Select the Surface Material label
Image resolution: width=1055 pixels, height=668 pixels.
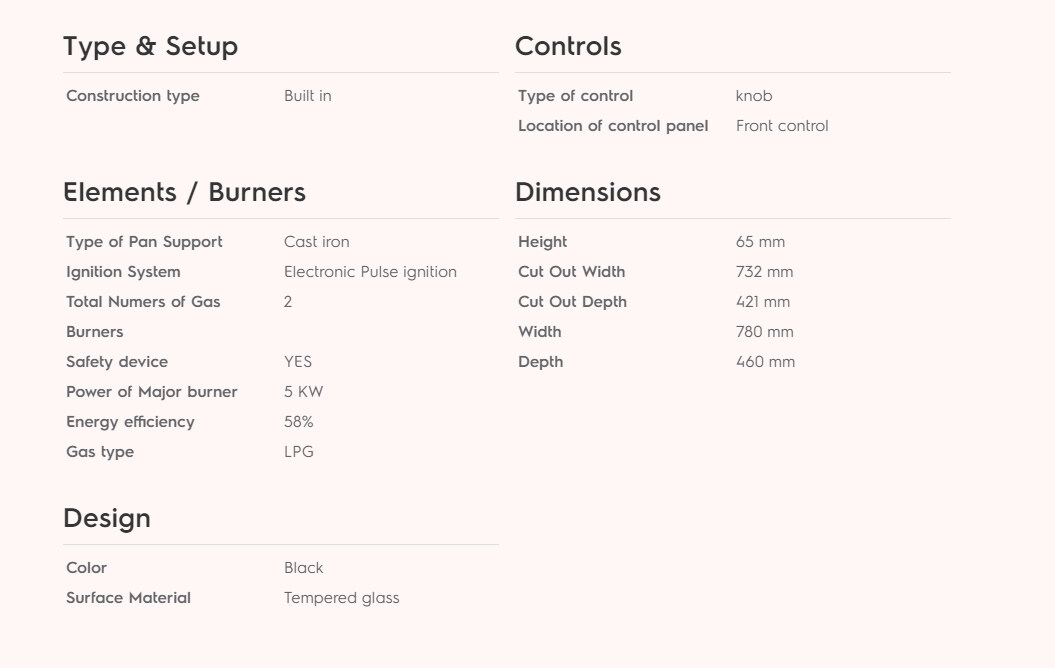click(x=129, y=598)
